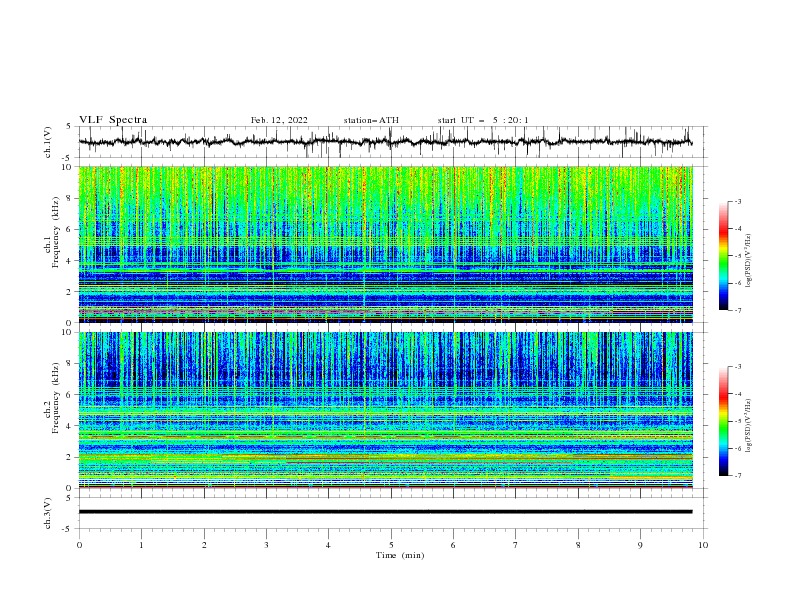The image size is (792, 612).
Task: Click the 10 tick on Time axis
Action: pyautogui.click(x=703, y=545)
